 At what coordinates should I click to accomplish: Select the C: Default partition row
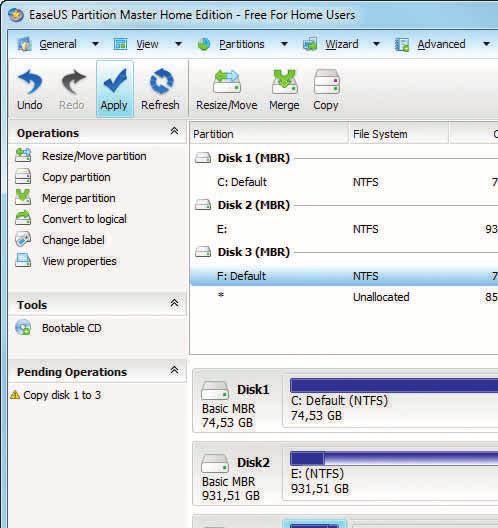pos(344,182)
